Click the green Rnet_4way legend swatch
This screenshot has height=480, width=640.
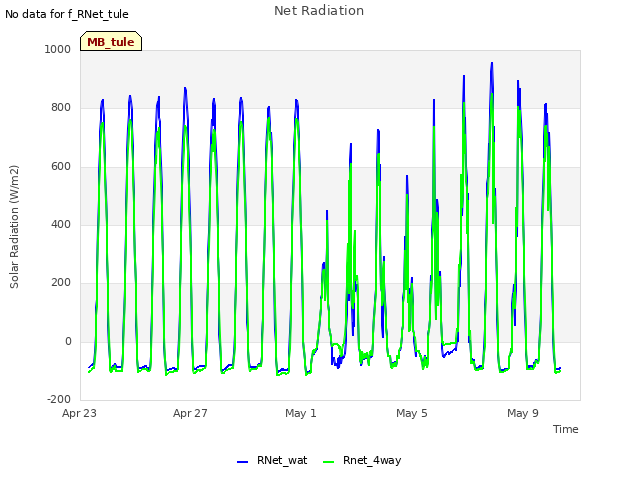[328, 462]
